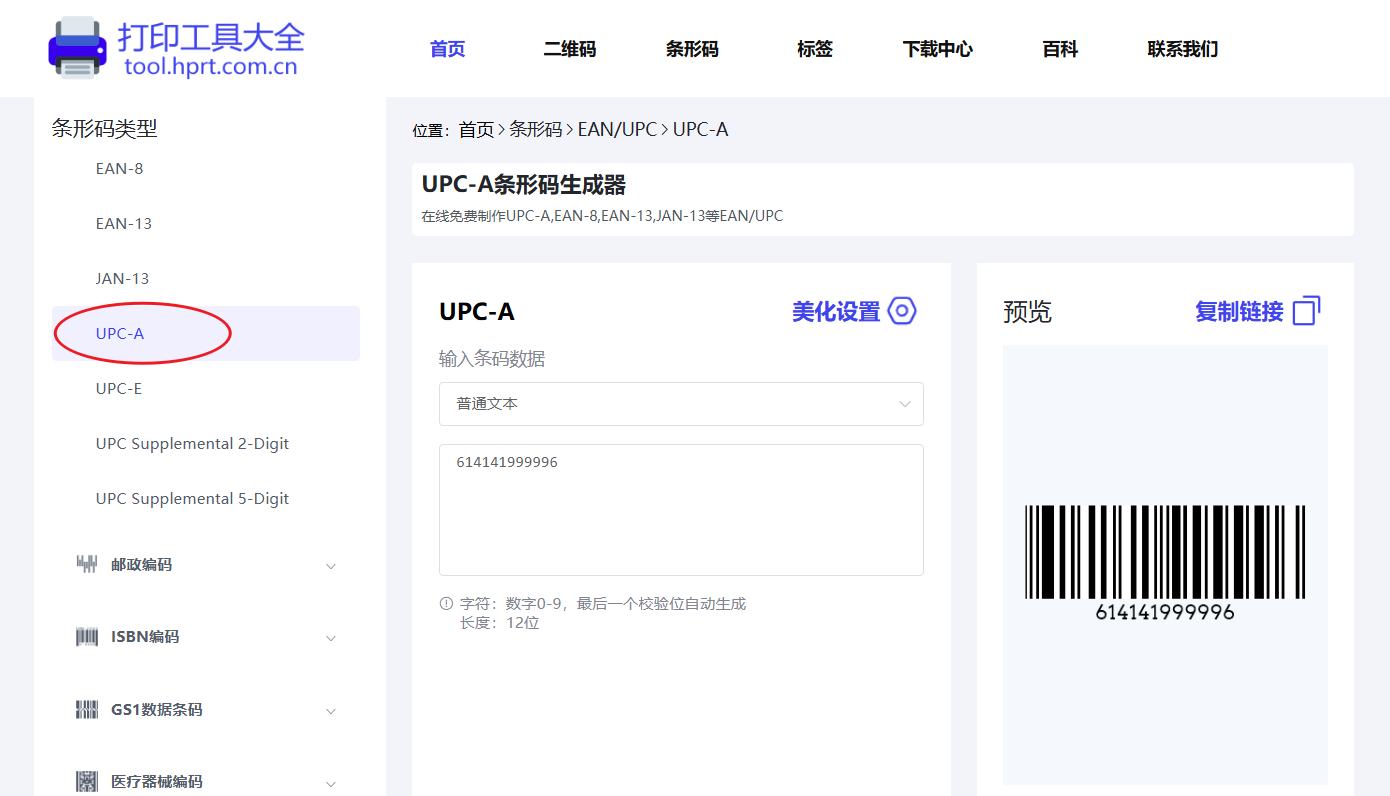
Task: Click the 邮政编码 barcode icon
Action: 87,564
